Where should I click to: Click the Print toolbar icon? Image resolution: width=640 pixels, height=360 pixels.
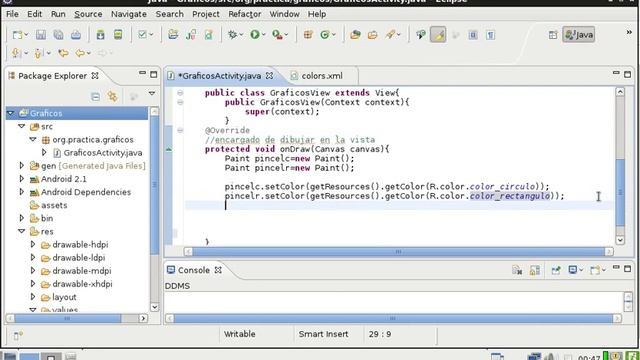tap(76, 35)
